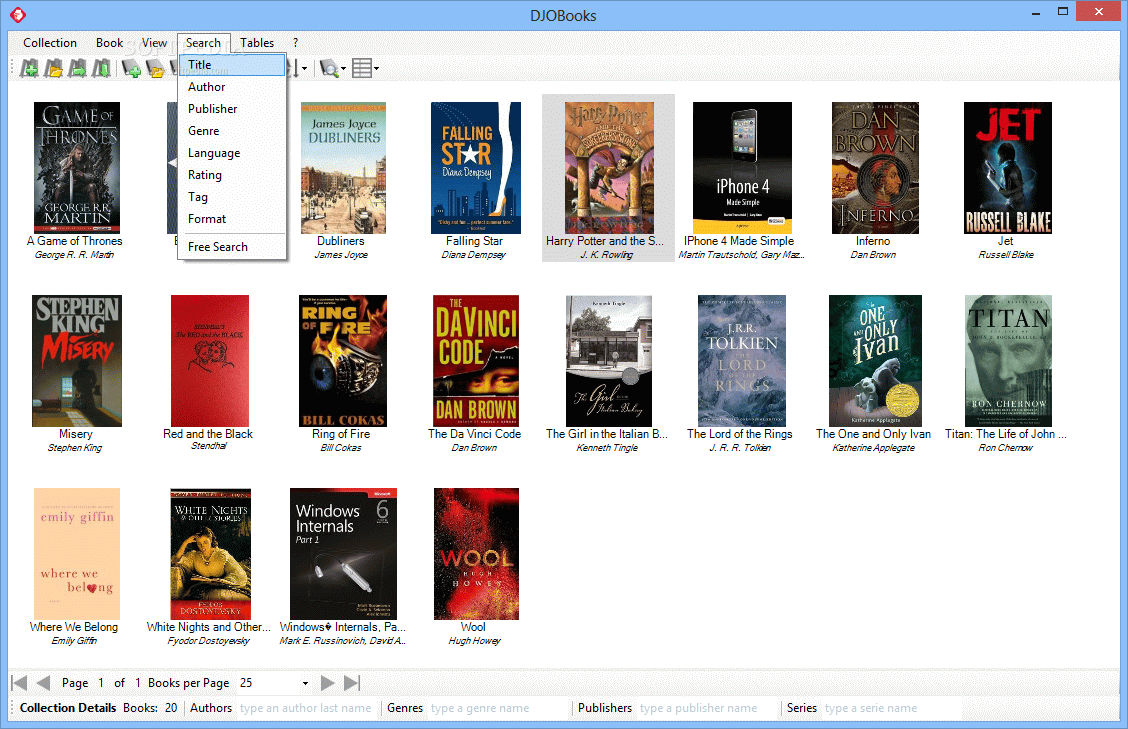
Task: Open the search icon dropdown arrow
Action: pos(343,69)
